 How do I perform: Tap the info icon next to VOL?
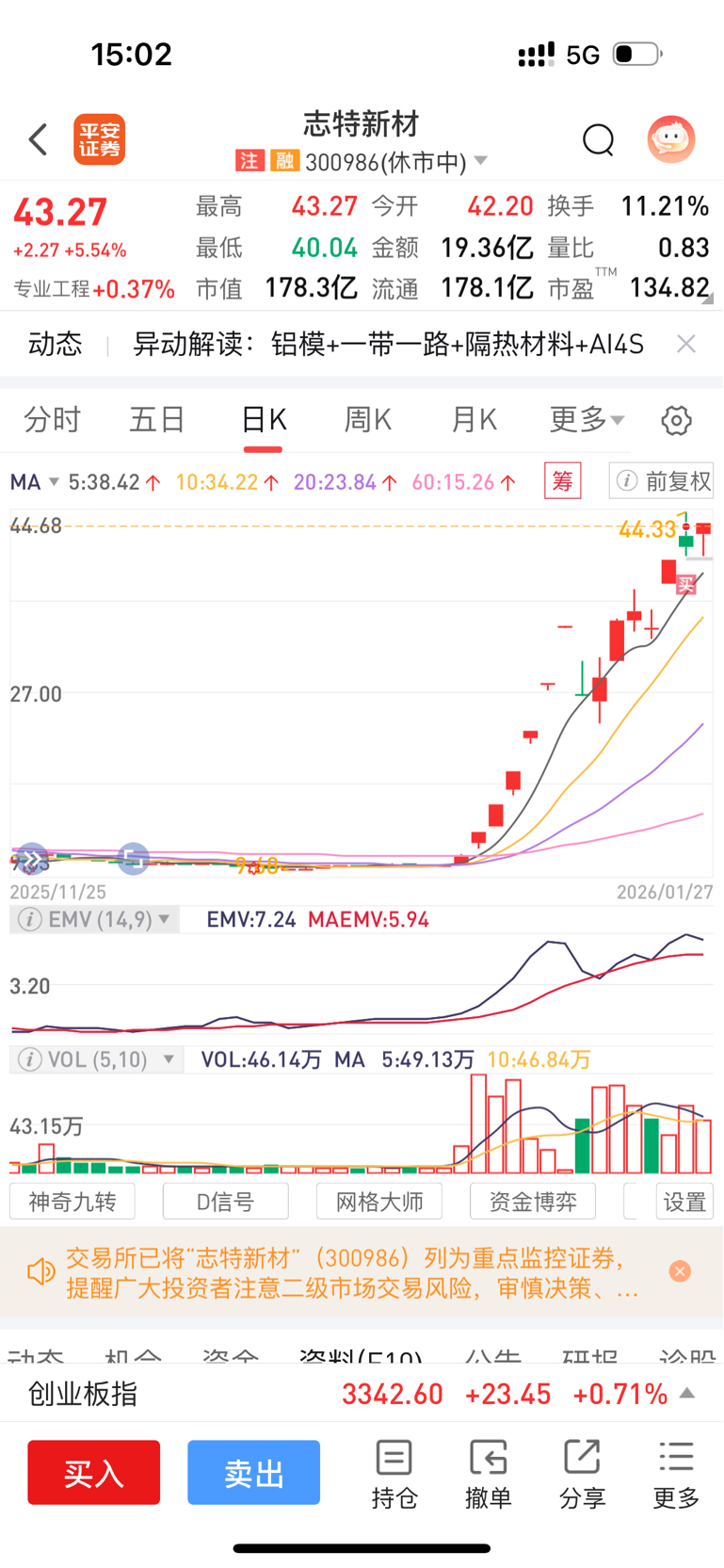click(x=29, y=1059)
